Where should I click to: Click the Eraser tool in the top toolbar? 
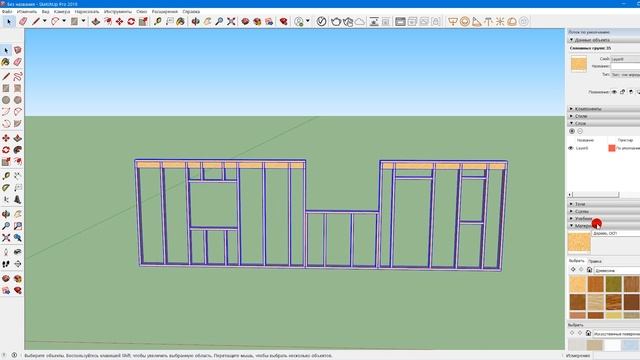pos(23,21)
